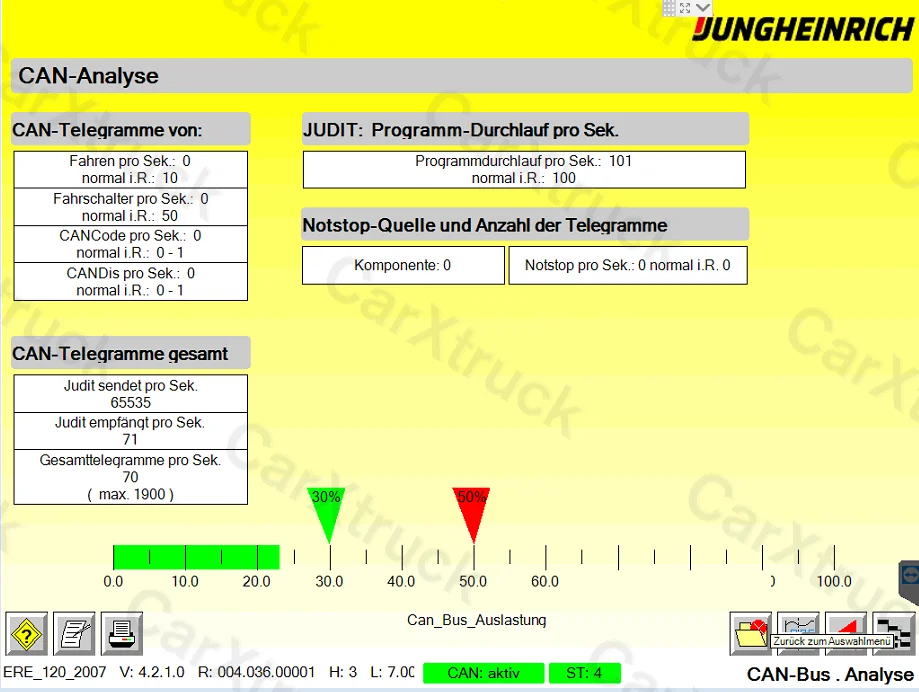Click 'Notstop-Quelle und Anzahl der Telegramme' header
919x692 pixels.
[525, 224]
